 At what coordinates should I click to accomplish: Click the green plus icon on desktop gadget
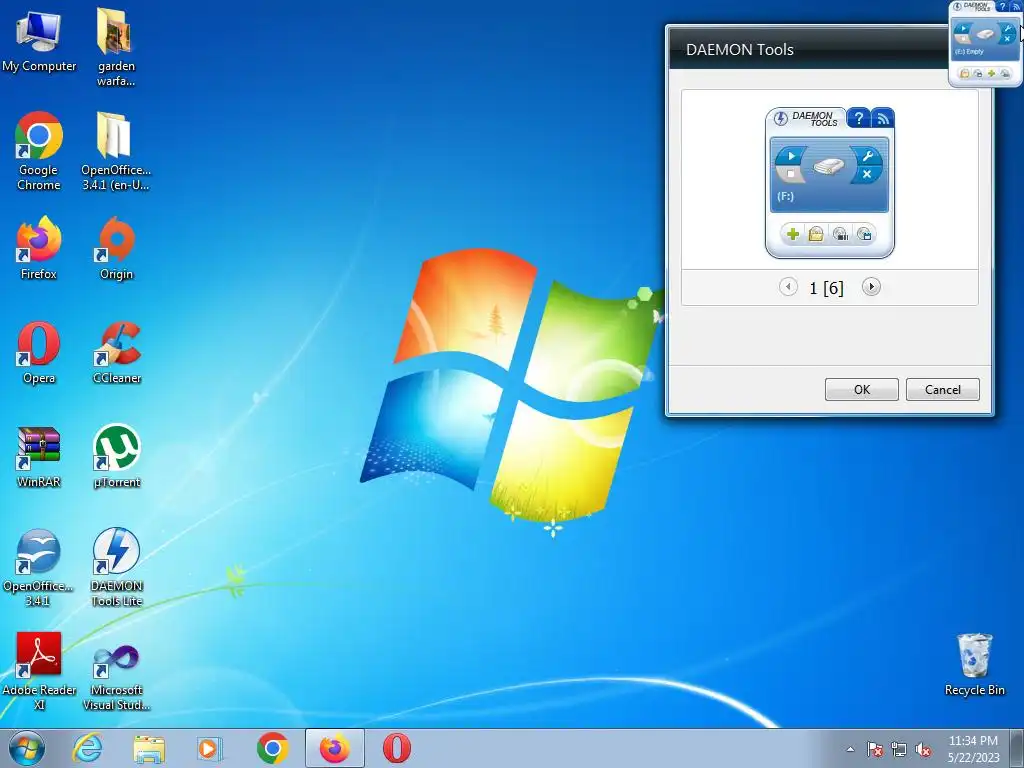tap(991, 73)
